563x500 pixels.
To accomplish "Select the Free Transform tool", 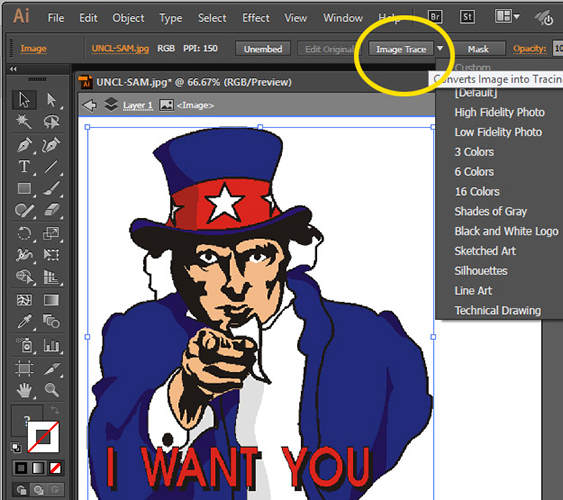I will pos(51,255).
